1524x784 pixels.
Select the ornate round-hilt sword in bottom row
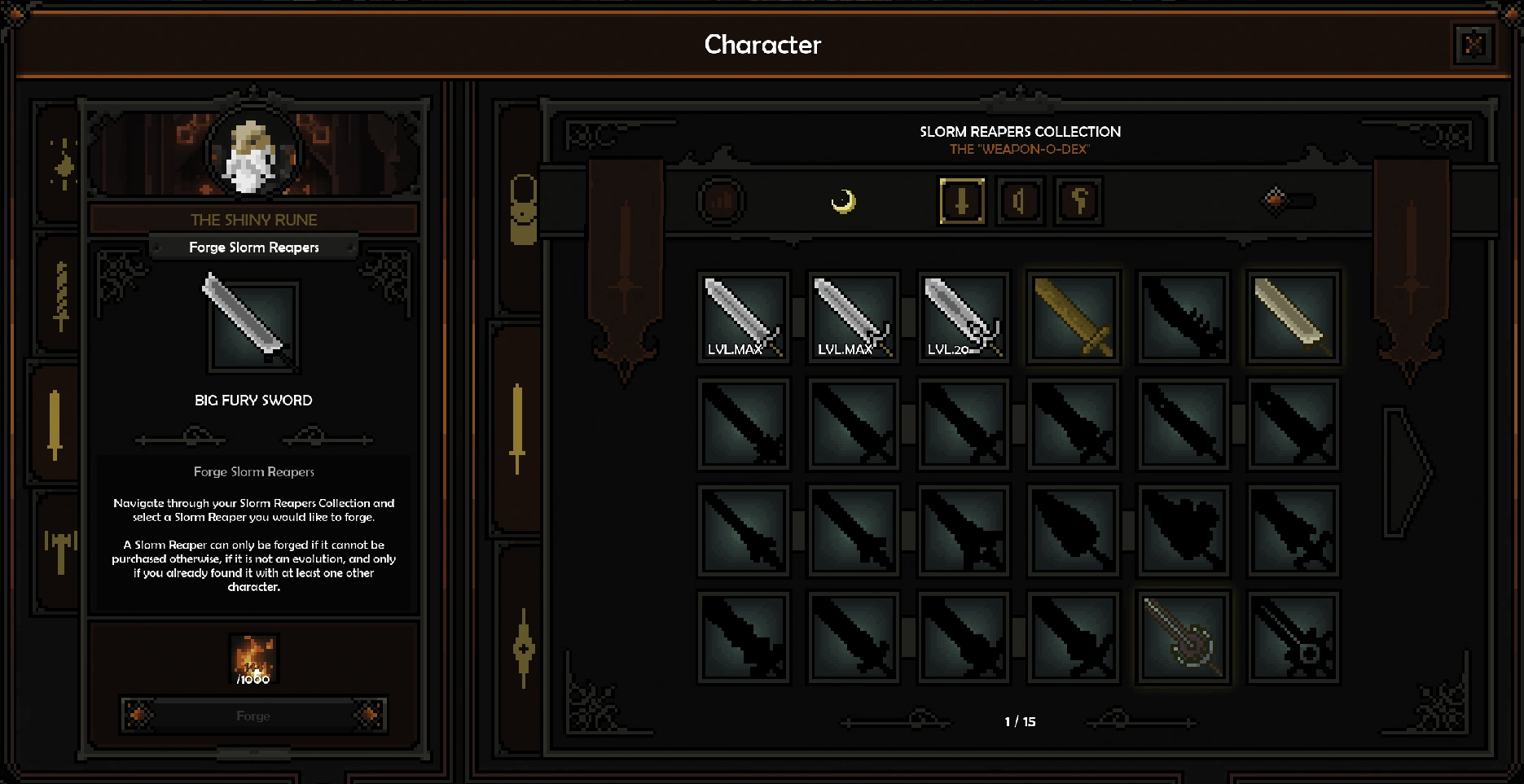[x=1184, y=637]
